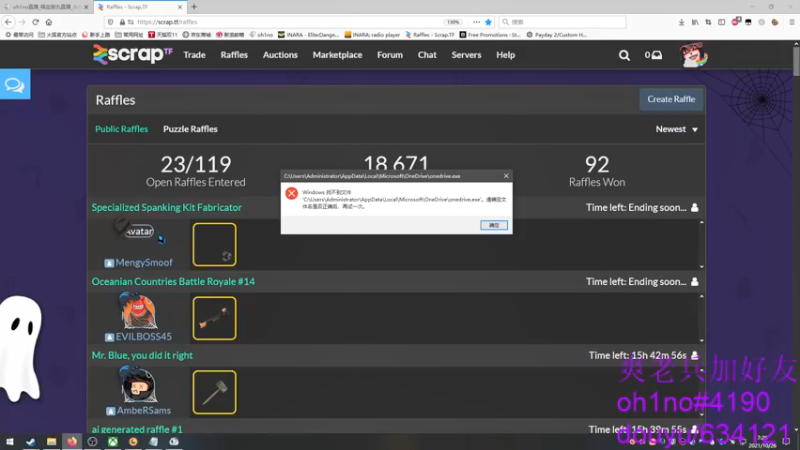Open the user profile avatar menu

694,55
